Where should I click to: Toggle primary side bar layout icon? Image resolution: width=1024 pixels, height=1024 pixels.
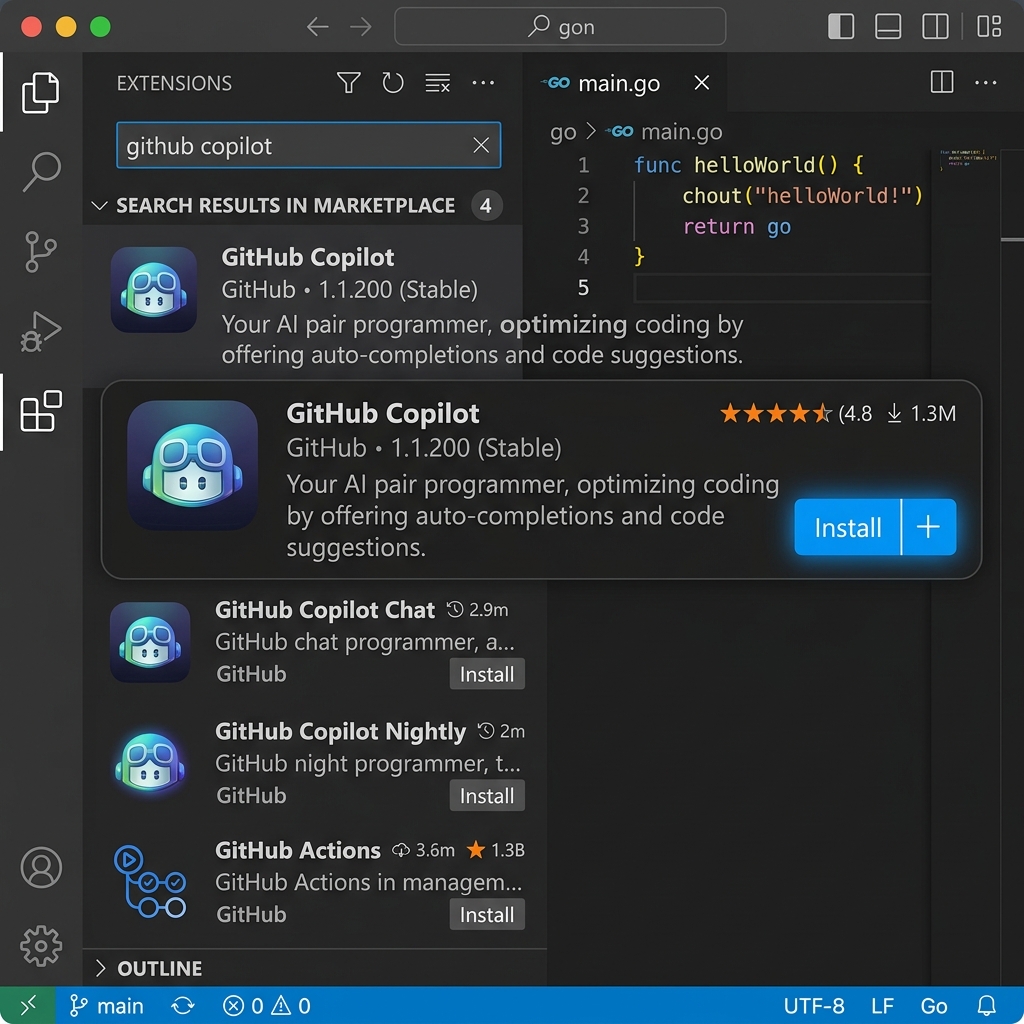point(840,27)
